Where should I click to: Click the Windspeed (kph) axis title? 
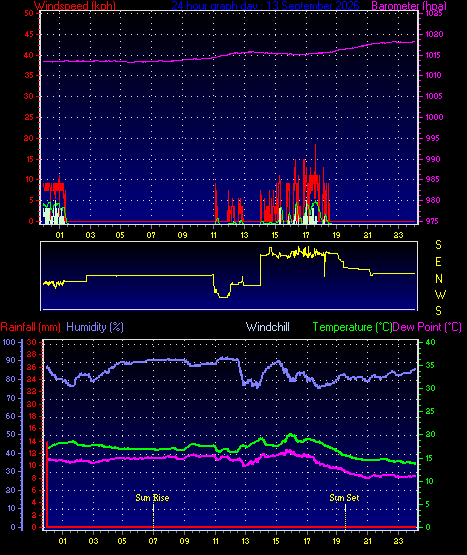pos(75,6)
